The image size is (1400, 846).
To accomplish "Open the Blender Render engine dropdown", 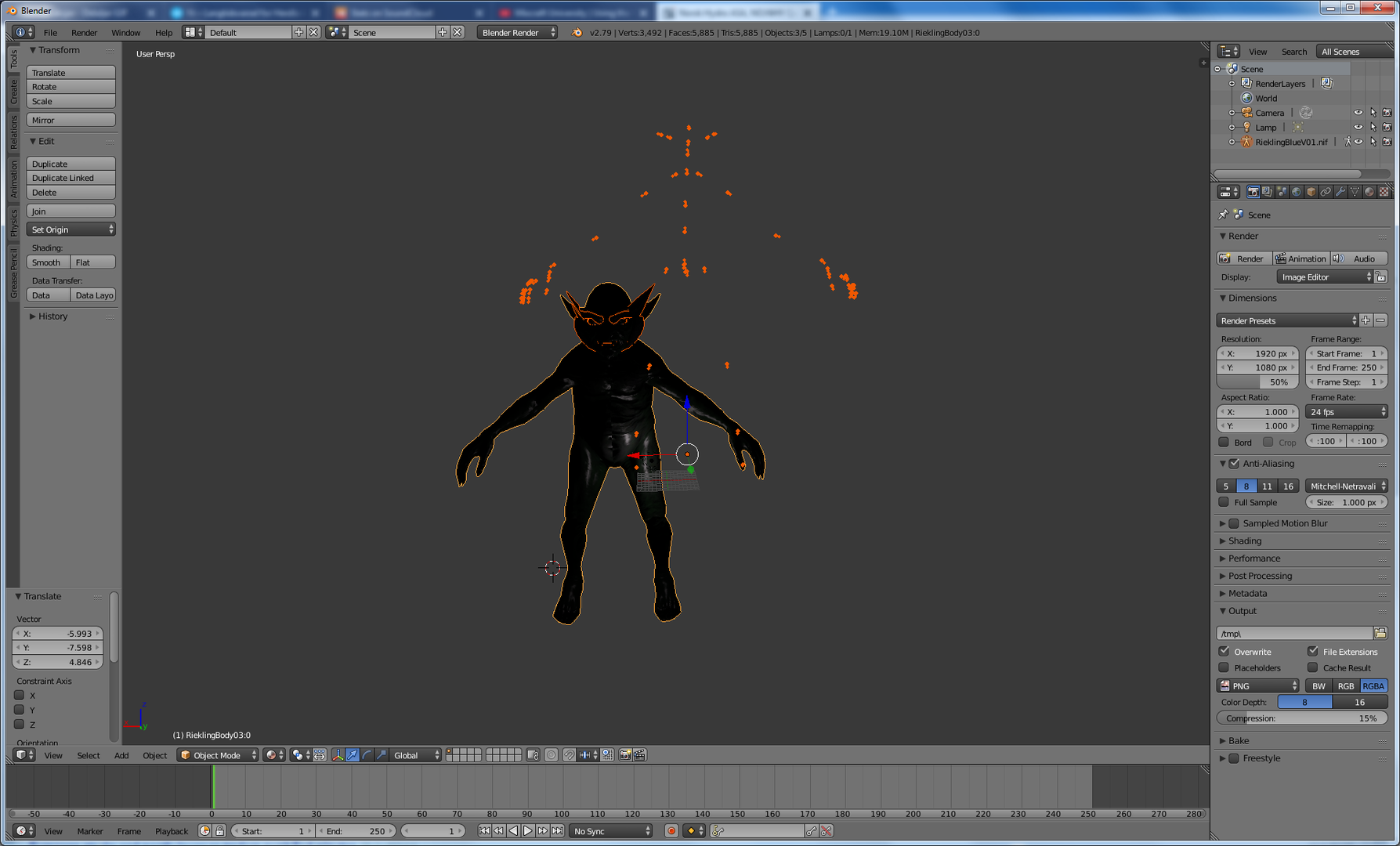I will click(517, 32).
